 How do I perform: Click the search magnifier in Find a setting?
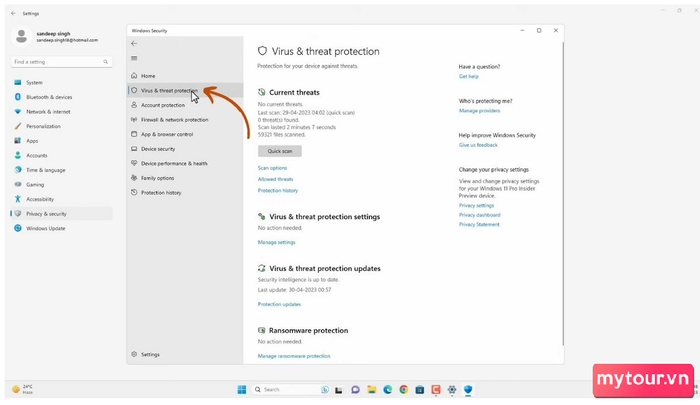(x=105, y=62)
